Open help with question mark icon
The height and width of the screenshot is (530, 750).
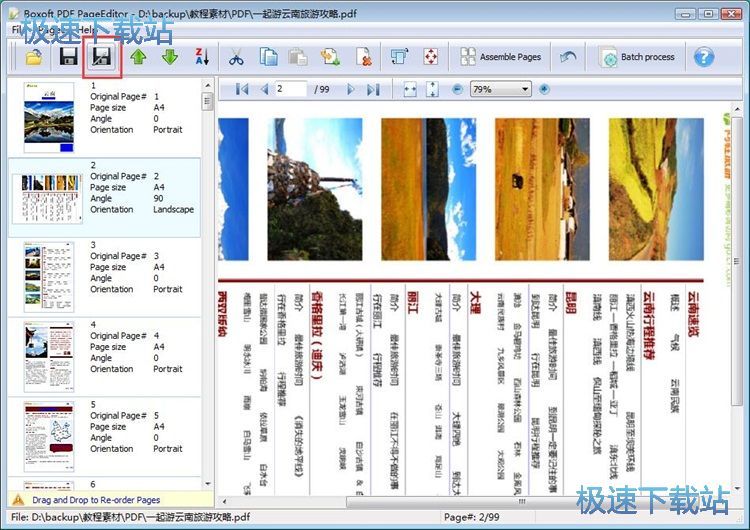click(x=704, y=57)
